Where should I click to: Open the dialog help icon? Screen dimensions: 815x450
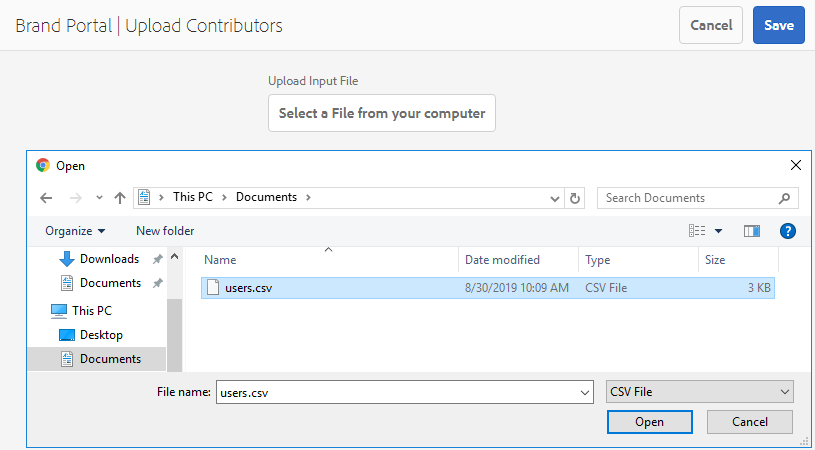[787, 231]
